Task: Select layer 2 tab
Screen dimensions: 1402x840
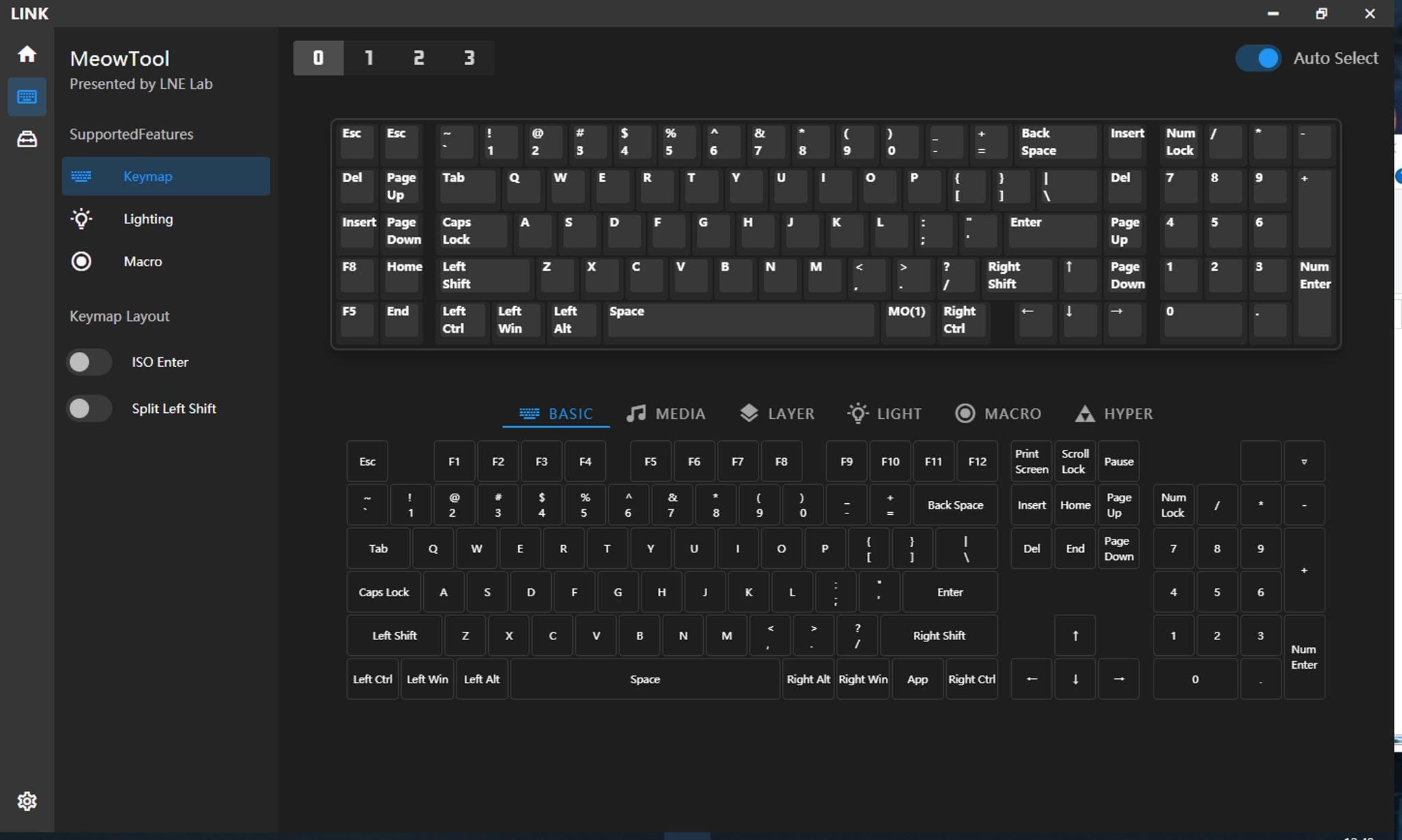Action: [x=419, y=58]
